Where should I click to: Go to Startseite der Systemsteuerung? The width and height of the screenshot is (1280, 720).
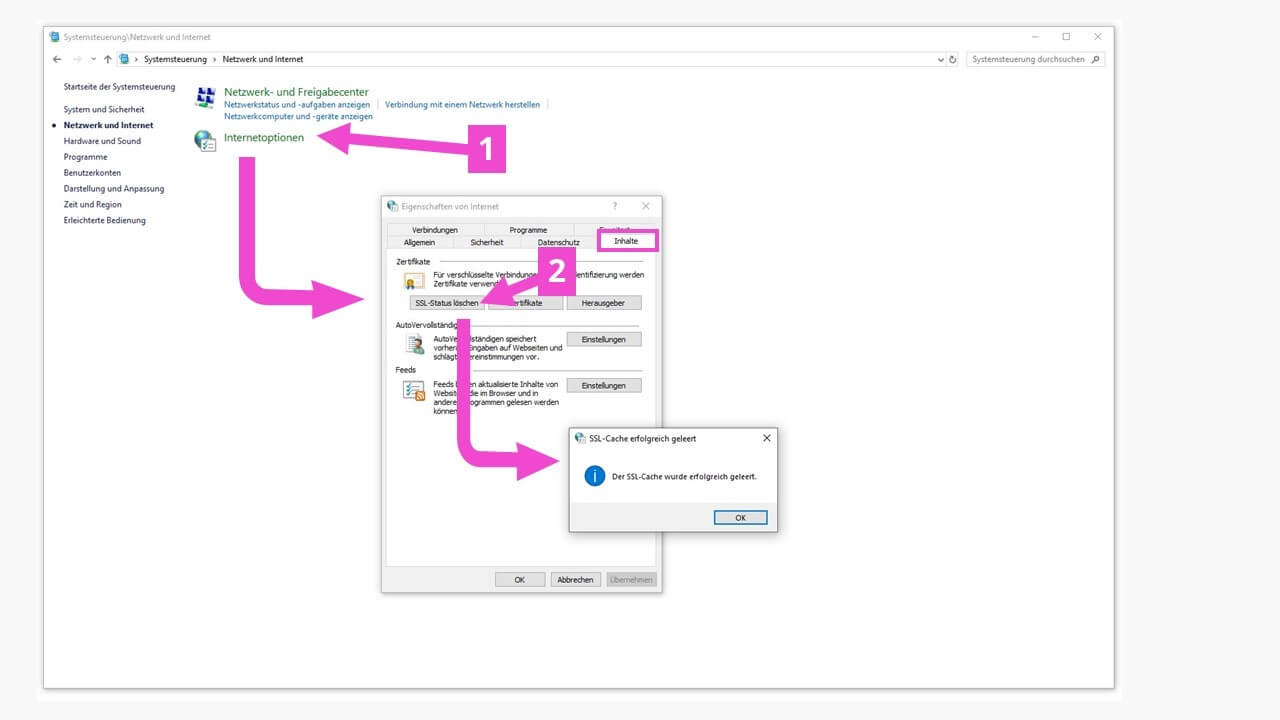[119, 87]
